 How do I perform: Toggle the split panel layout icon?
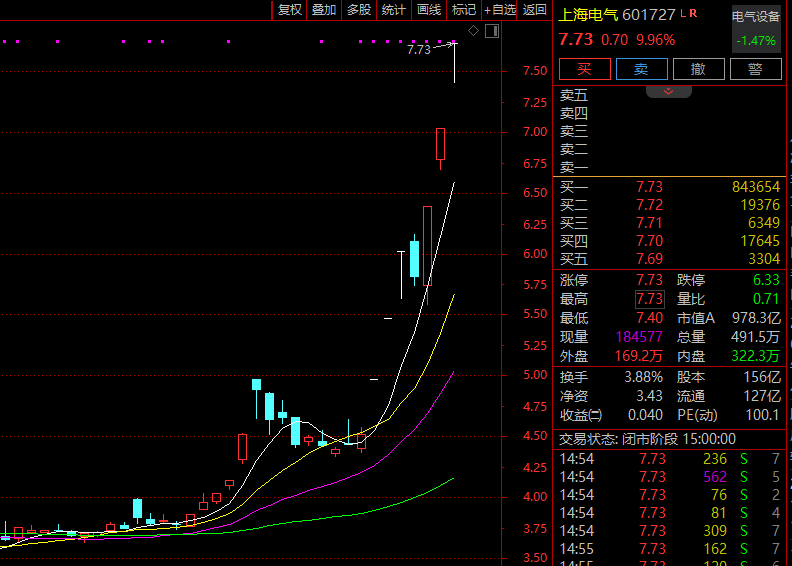click(491, 31)
